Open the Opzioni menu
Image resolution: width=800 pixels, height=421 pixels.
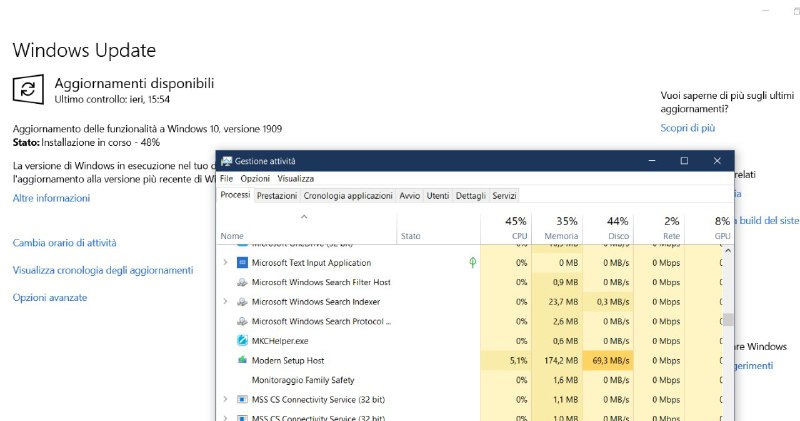click(x=255, y=179)
